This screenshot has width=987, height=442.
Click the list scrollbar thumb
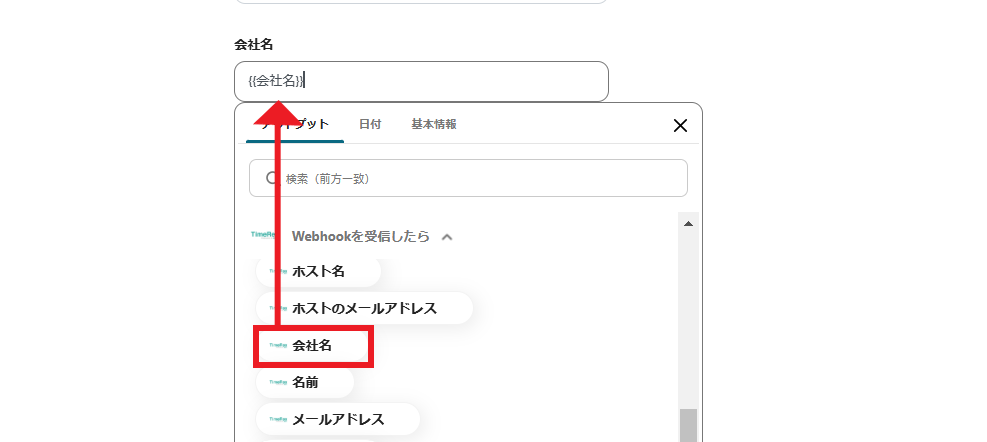pyautogui.click(x=689, y=426)
